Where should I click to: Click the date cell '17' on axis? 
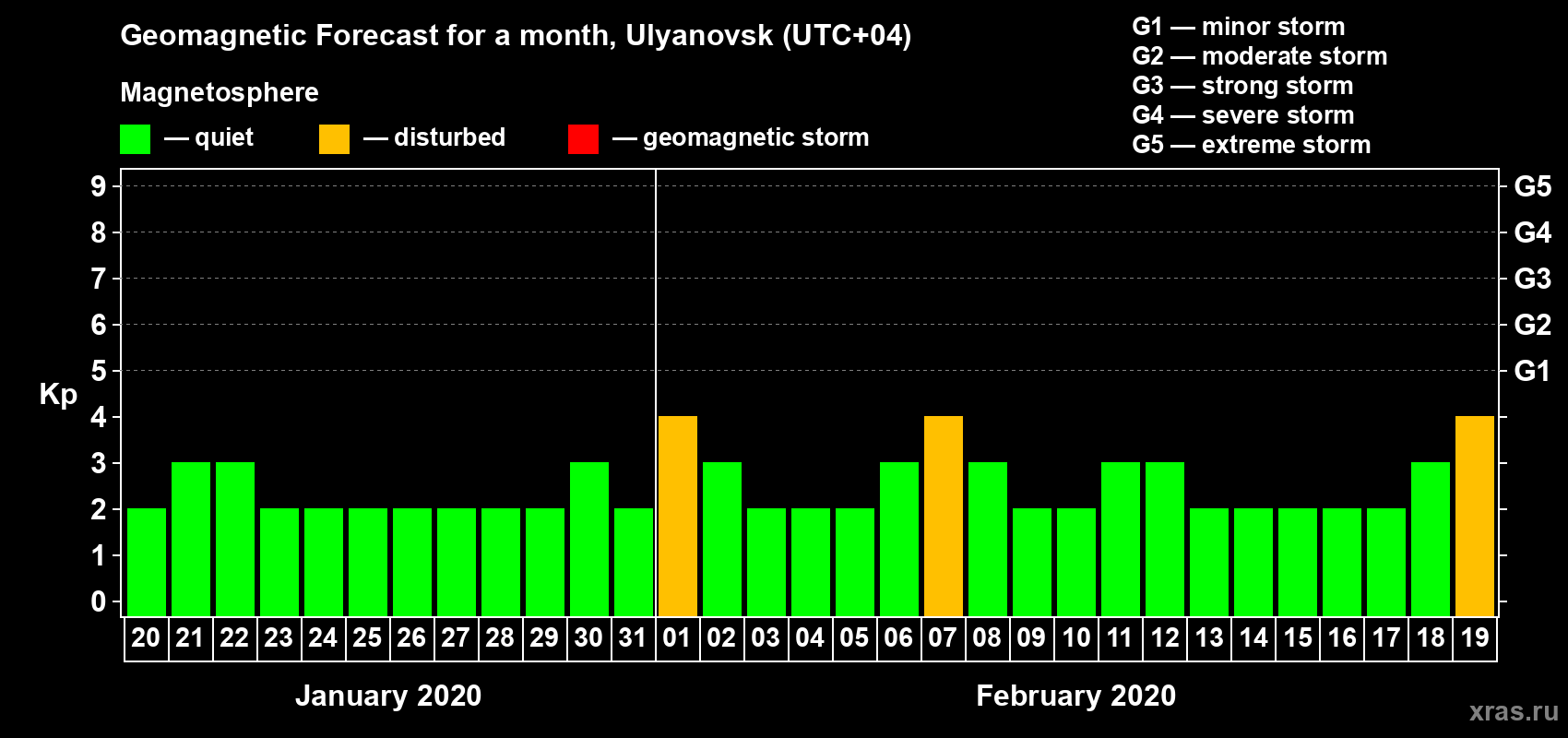[1385, 638]
